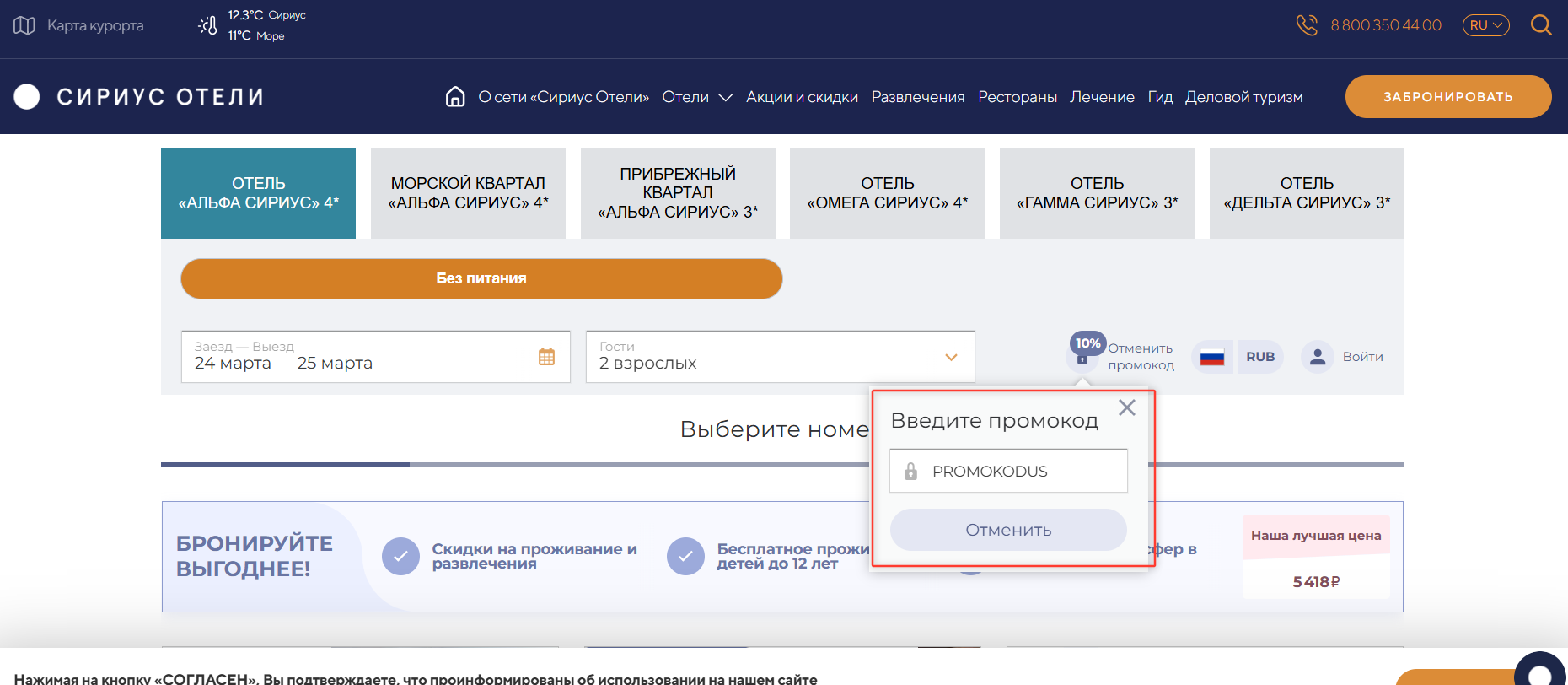Open the Лечение menu item
Image resolution: width=1568 pixels, height=685 pixels.
pos(1102,97)
